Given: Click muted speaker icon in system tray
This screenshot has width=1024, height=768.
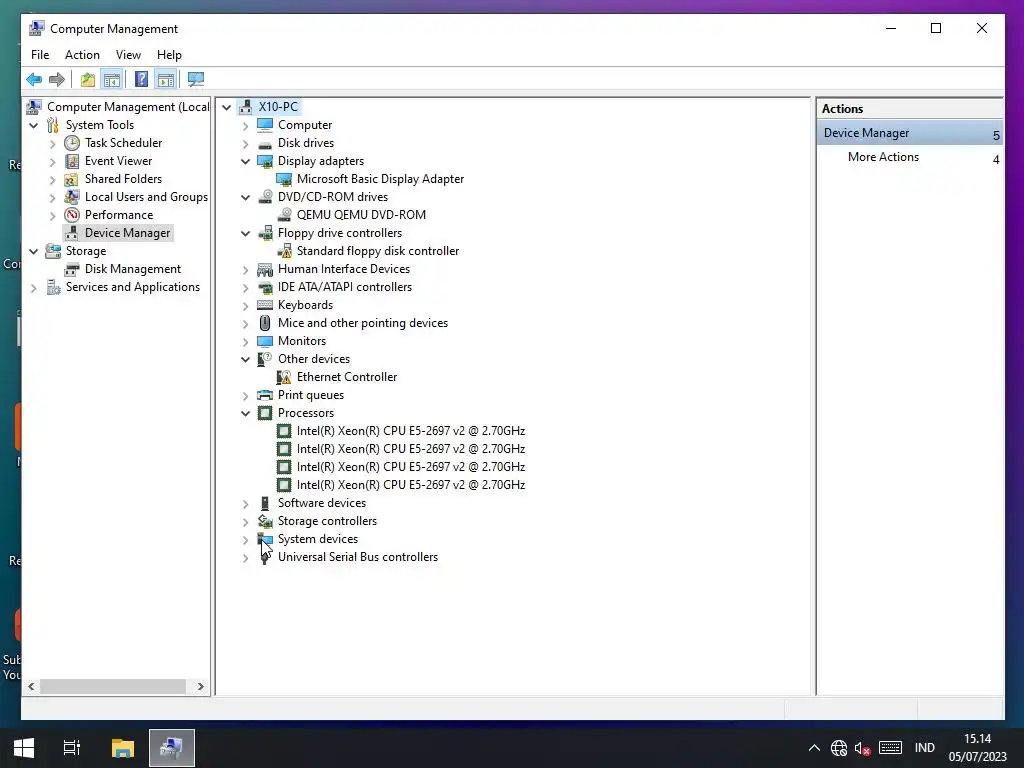Looking at the screenshot, I should tap(862, 748).
